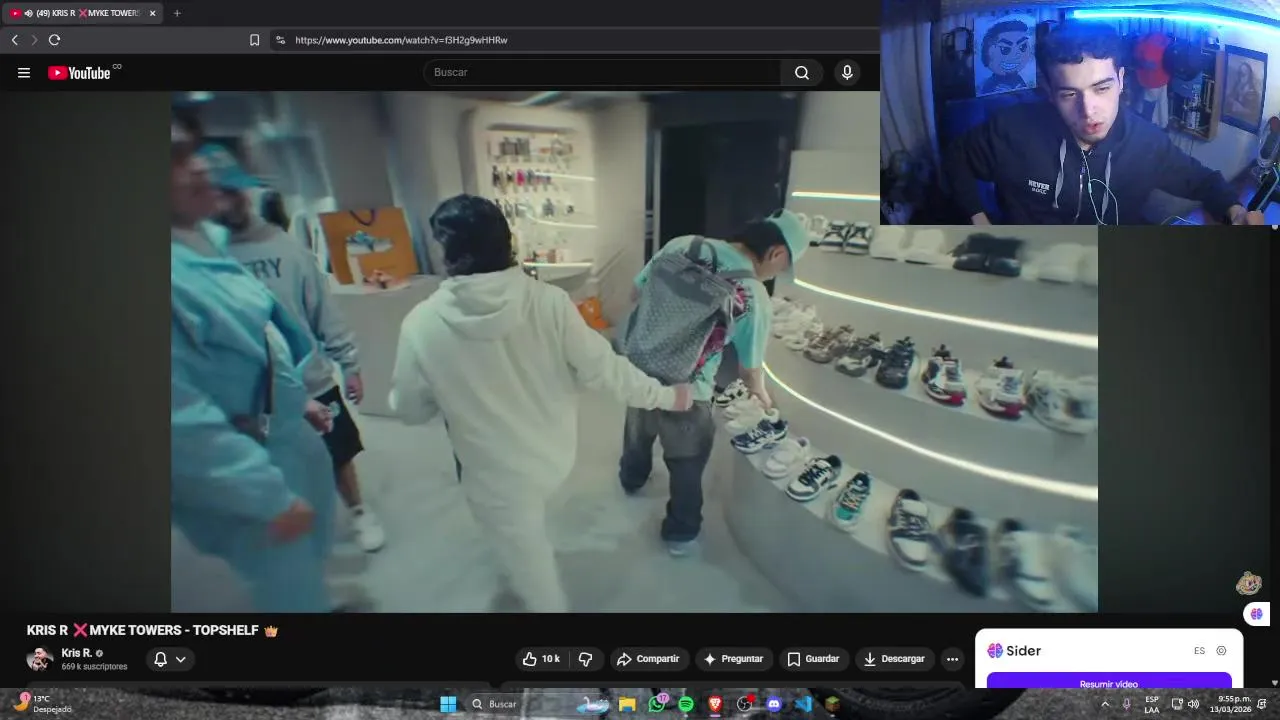
Task: Open clock and calendar 9:55 p.m.
Action: [1230, 704]
